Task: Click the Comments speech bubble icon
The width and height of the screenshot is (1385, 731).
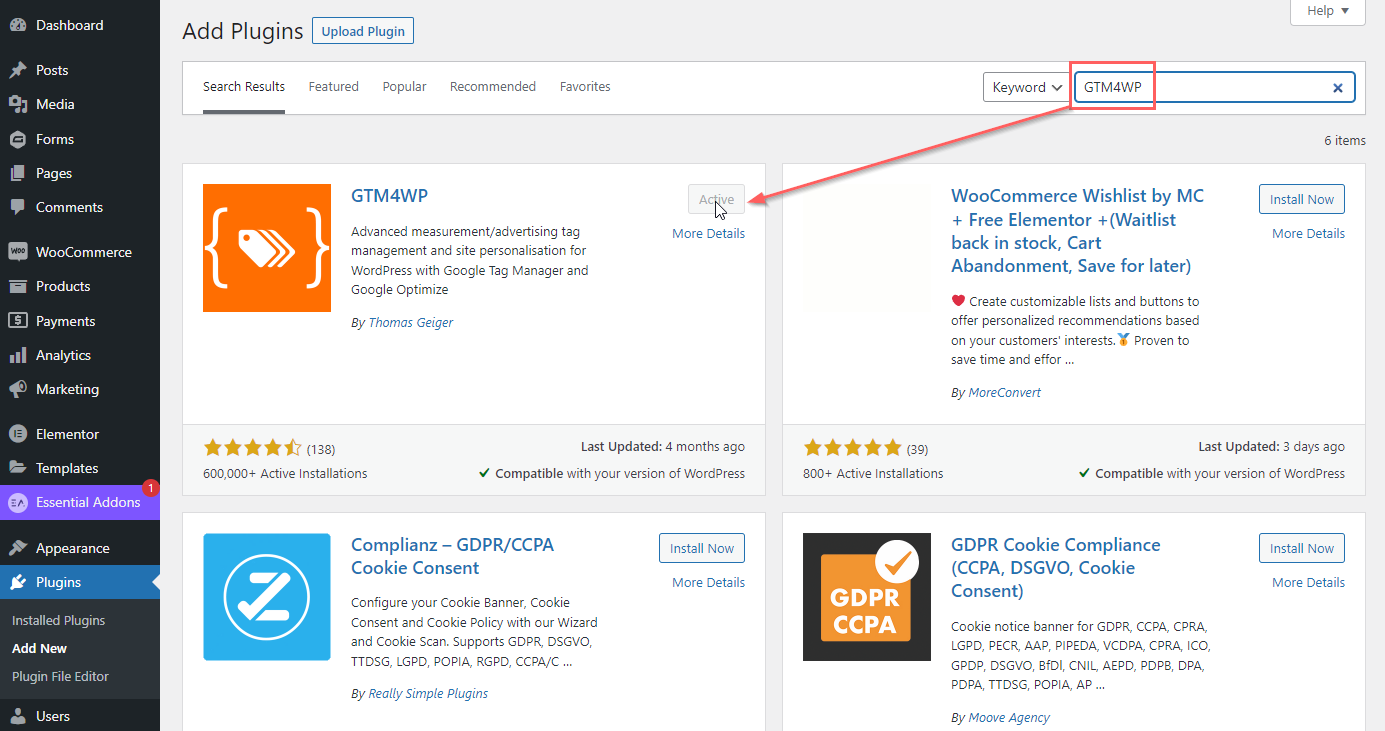Action: pos(18,207)
